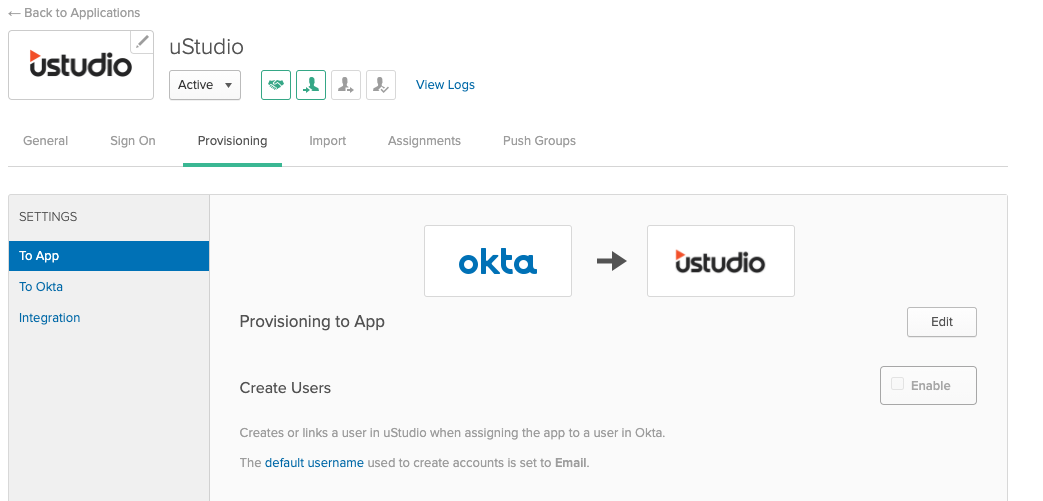Select the Provisioning tab
Screen dimensions: 1043x501
pos(232,141)
